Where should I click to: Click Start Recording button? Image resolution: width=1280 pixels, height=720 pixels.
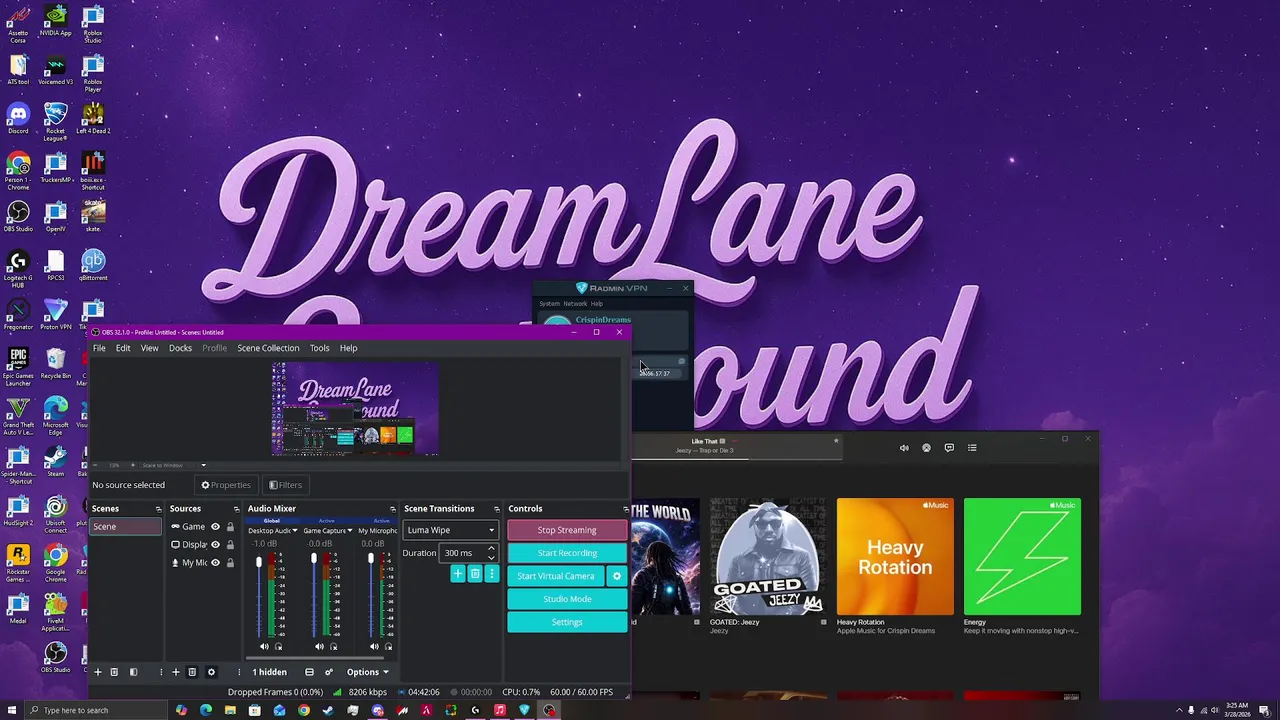(567, 553)
